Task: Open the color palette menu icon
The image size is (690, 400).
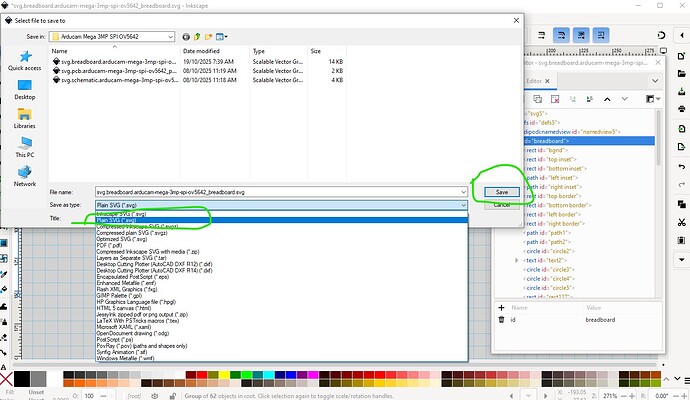Action: (x=686, y=379)
